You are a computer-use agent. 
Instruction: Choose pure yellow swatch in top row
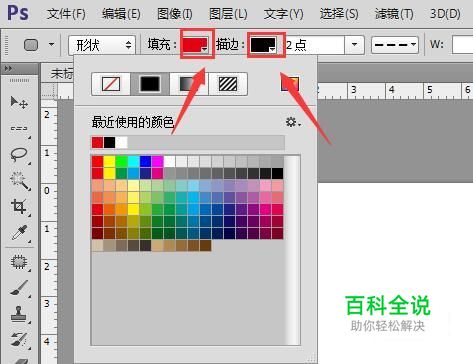point(109,161)
